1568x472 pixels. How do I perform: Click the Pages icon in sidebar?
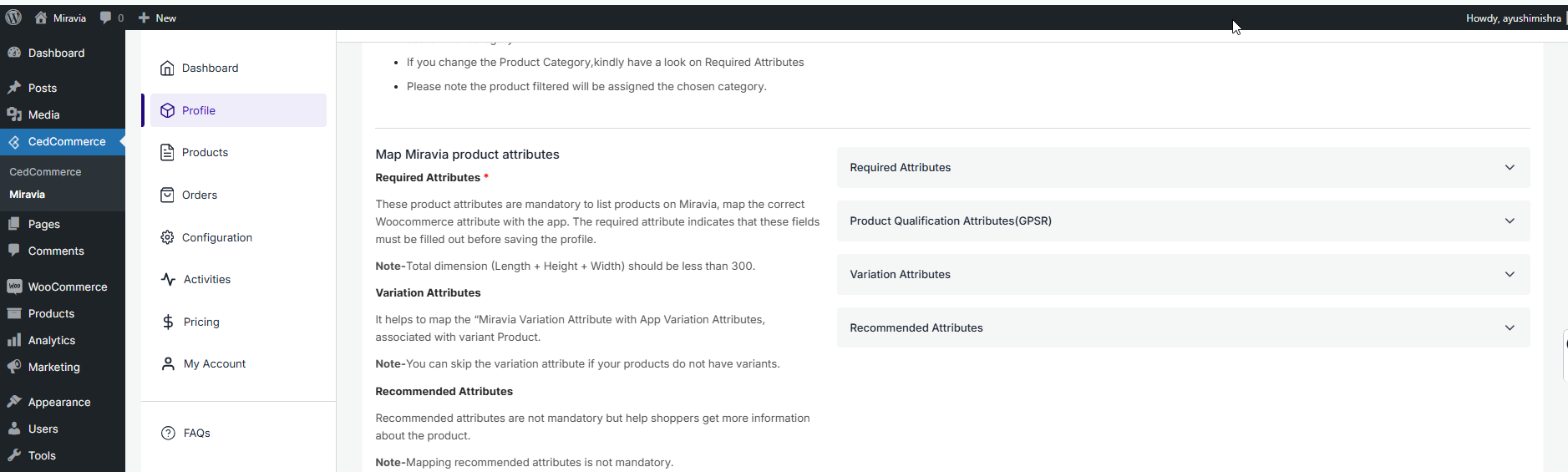coord(14,224)
